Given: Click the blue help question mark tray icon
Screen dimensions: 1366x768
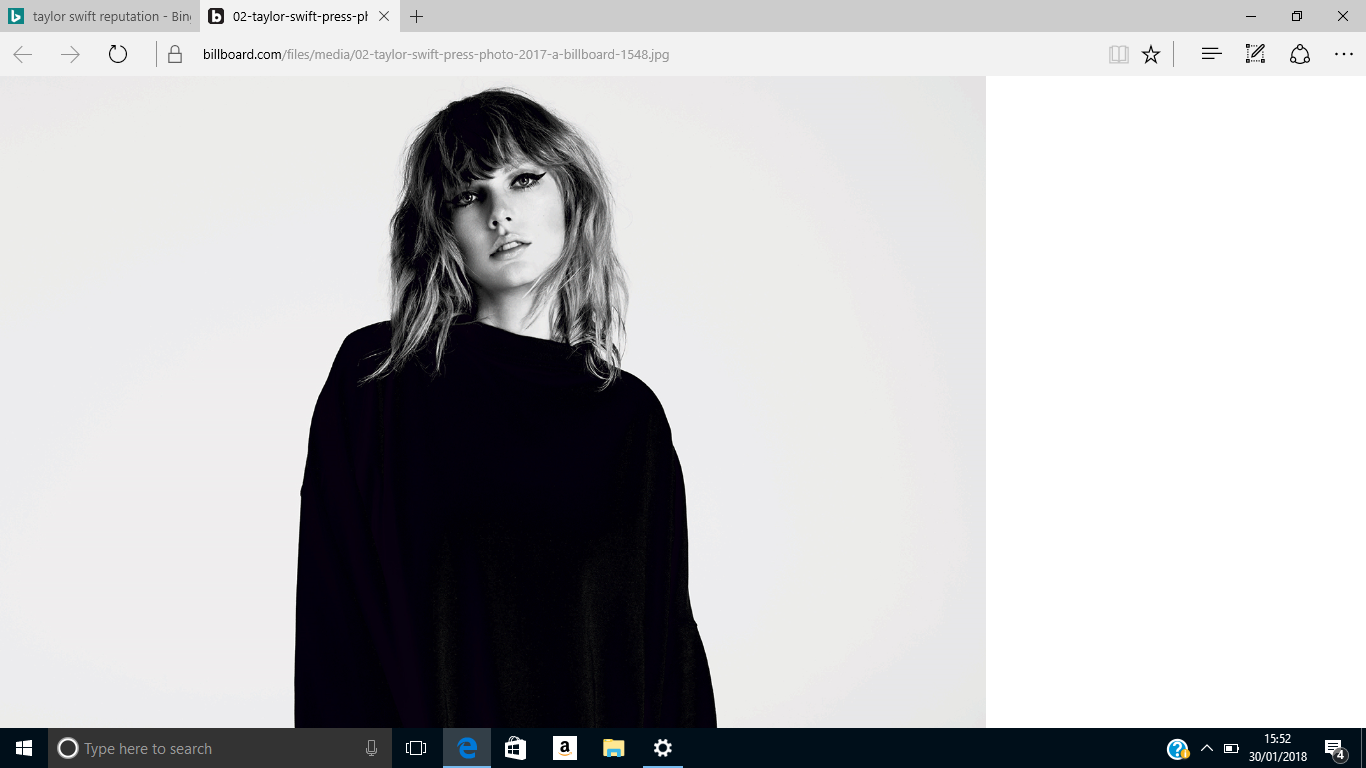Looking at the screenshot, I should click(1178, 749).
